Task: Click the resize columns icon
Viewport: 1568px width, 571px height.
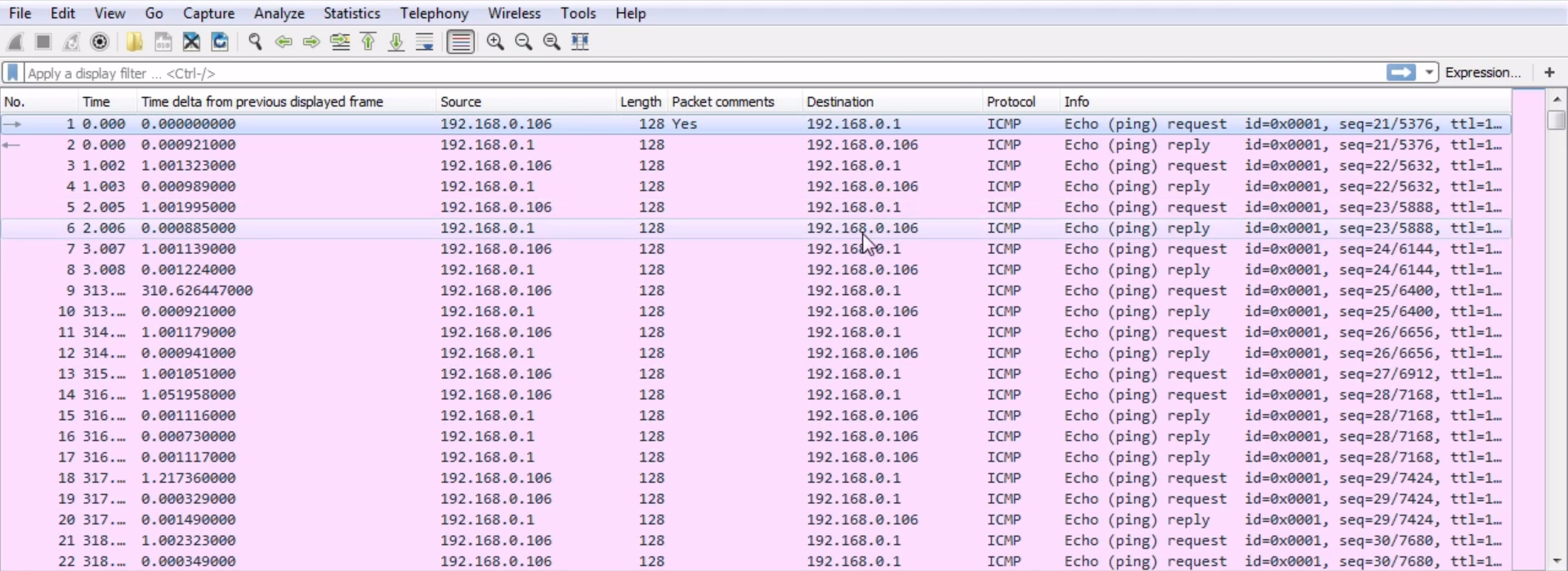Action: click(x=580, y=42)
